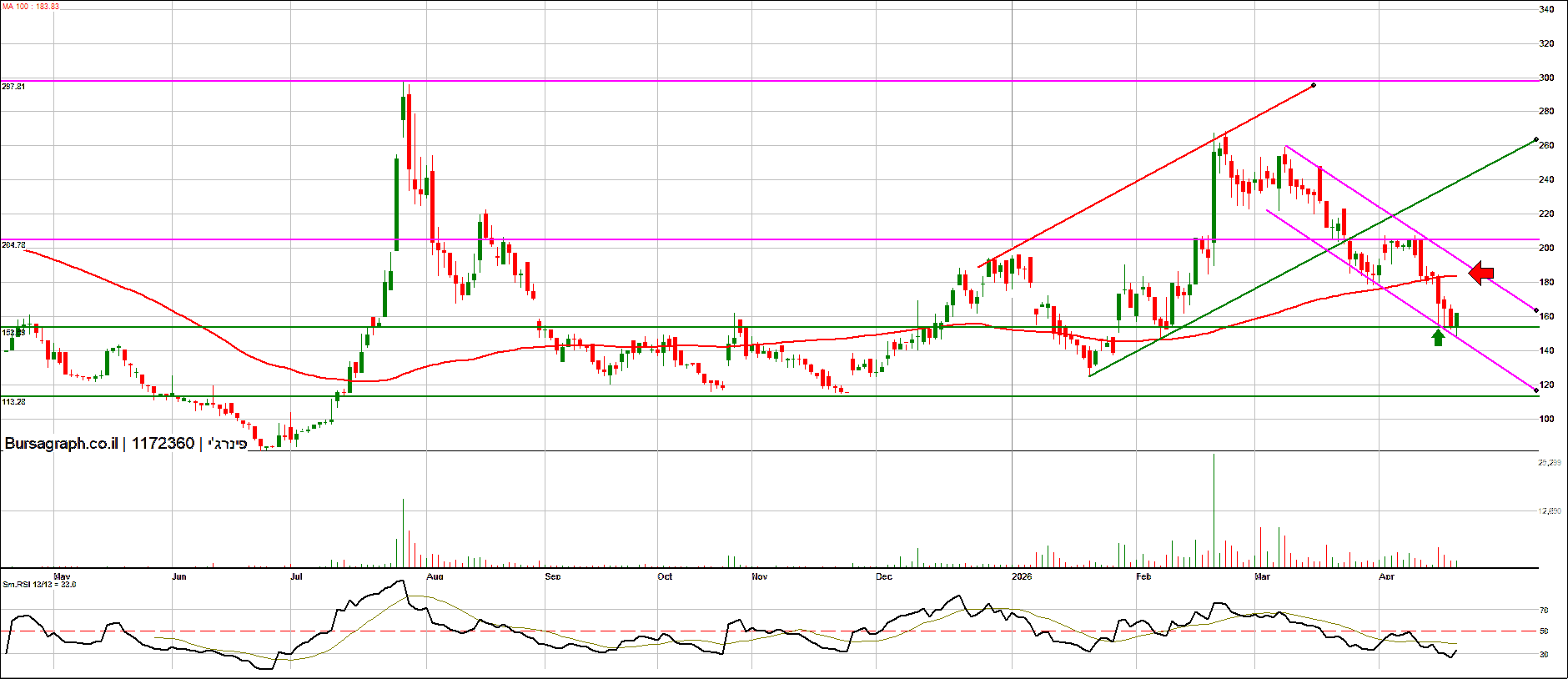Click the Sm.RSI 13/13 indicator label
The width and height of the screenshot is (1568, 679).
[39, 585]
